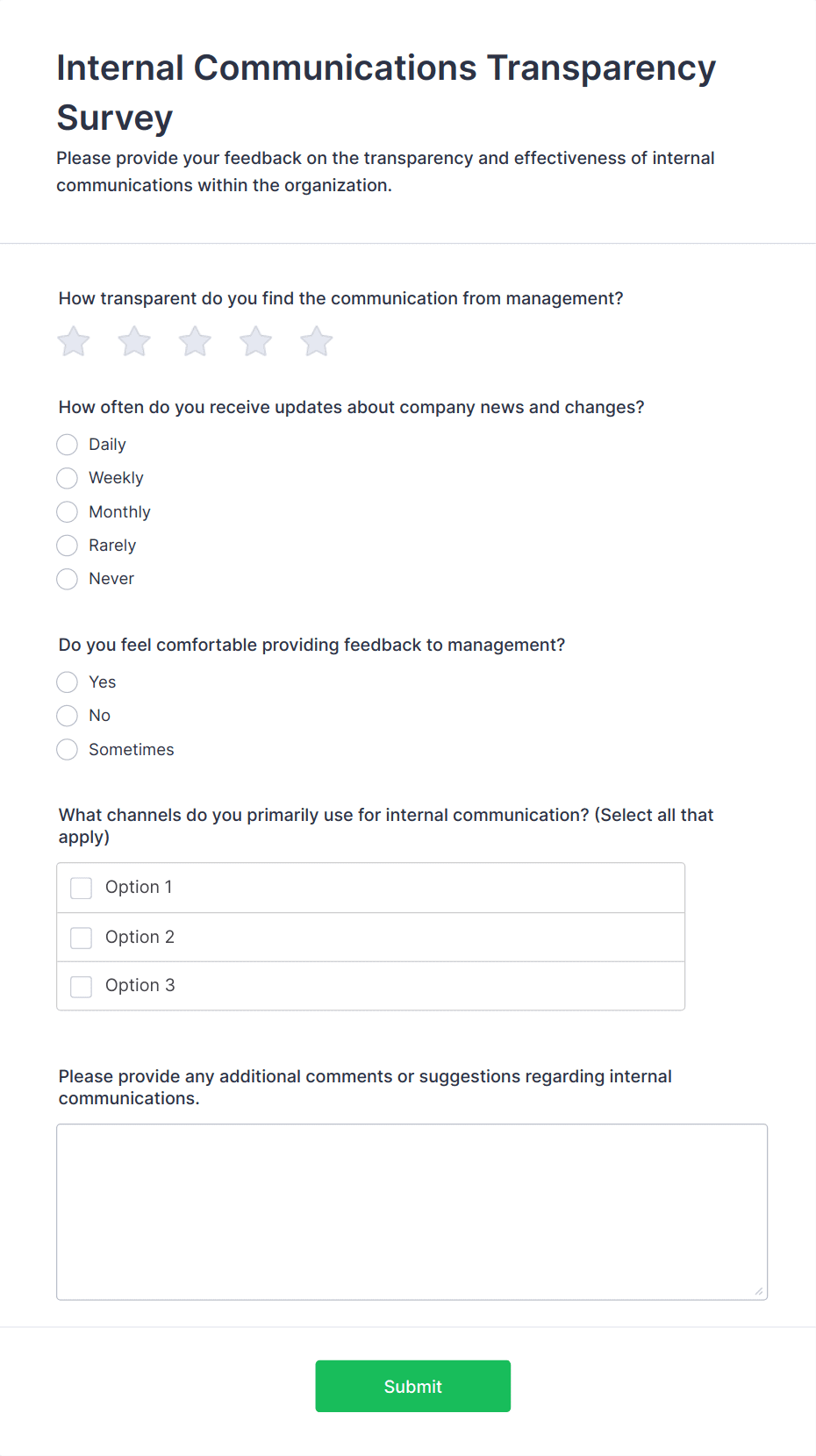
Task: Check Option 1 under communication channels
Action: pyautogui.click(x=81, y=888)
